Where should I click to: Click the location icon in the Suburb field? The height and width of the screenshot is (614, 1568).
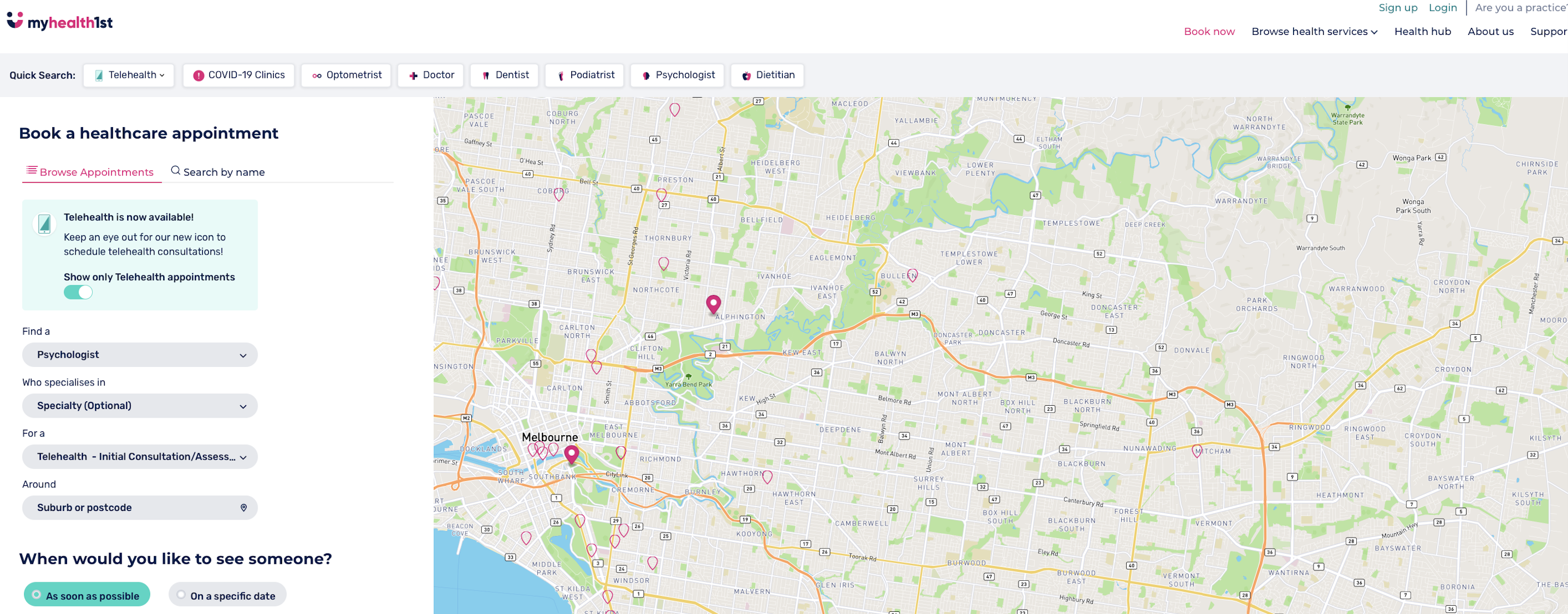click(x=243, y=508)
